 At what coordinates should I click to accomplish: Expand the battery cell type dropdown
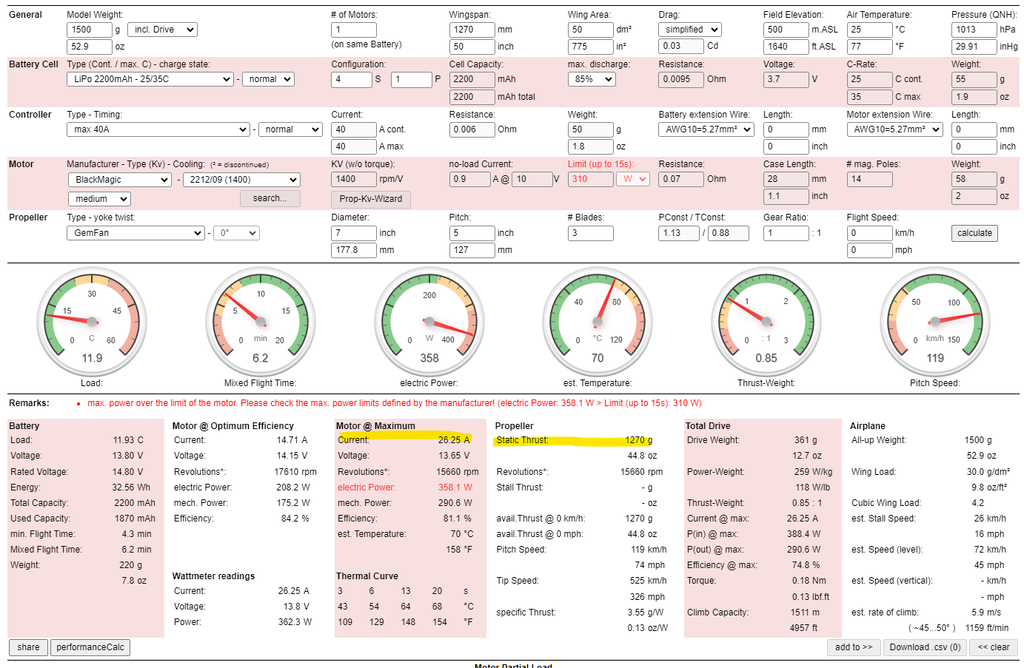150,79
